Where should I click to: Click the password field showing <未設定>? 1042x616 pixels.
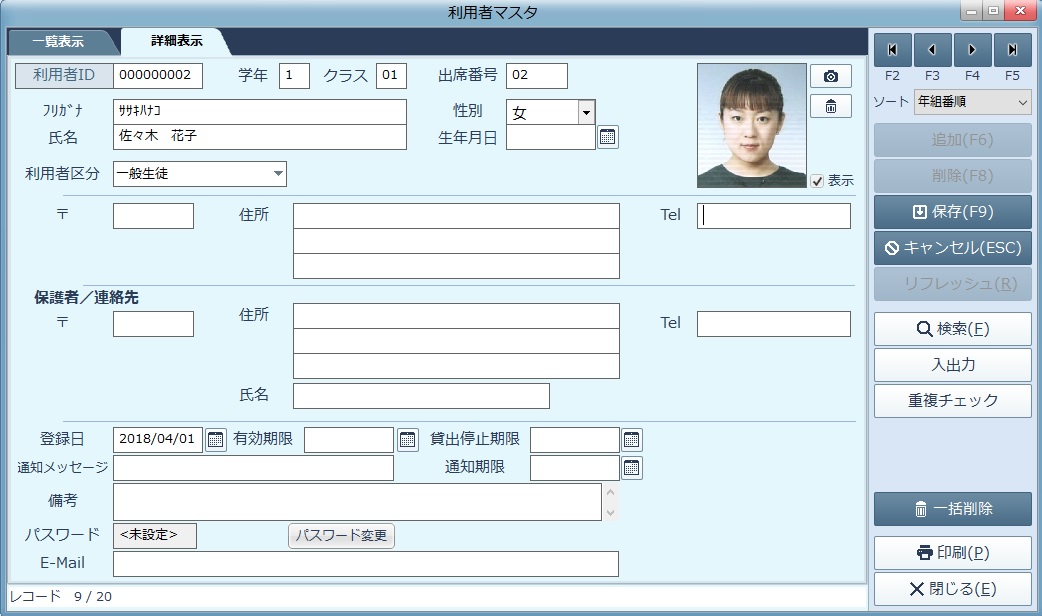(x=155, y=536)
